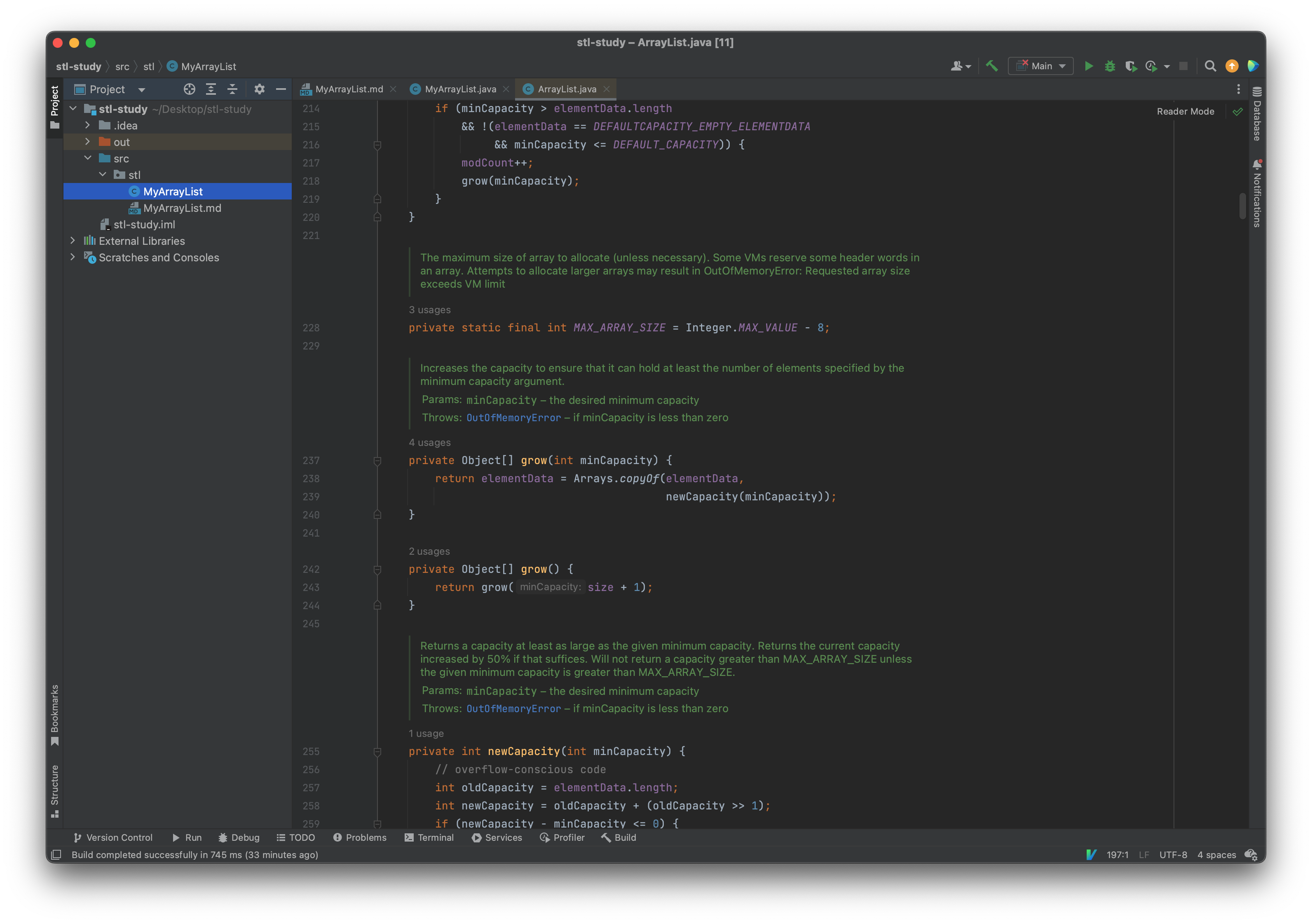
Task: Run with coverage icon
Action: click(x=1131, y=66)
